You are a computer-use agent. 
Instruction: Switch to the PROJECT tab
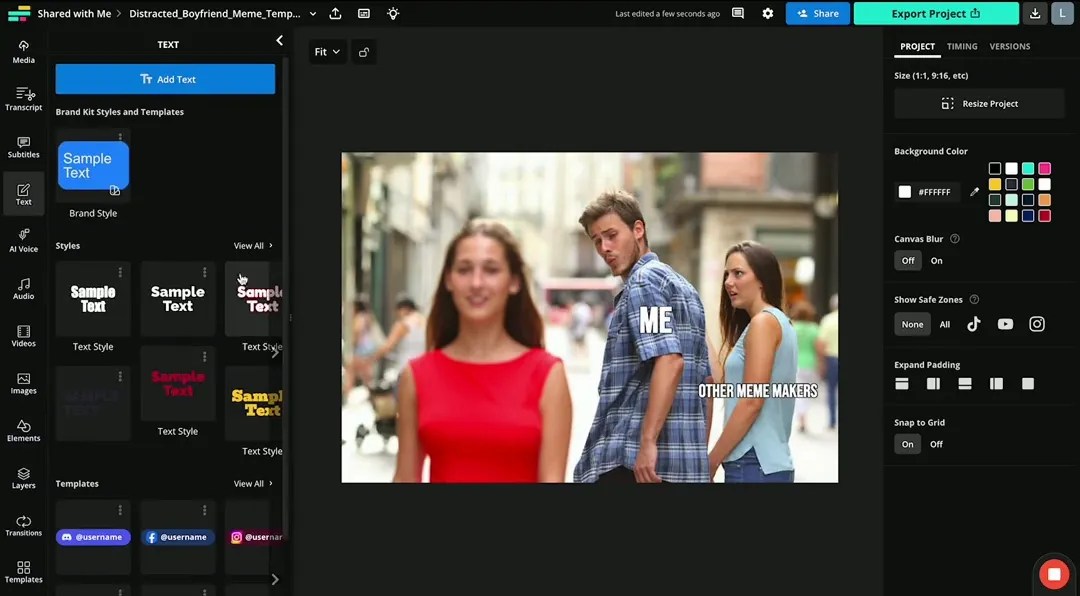coord(917,47)
